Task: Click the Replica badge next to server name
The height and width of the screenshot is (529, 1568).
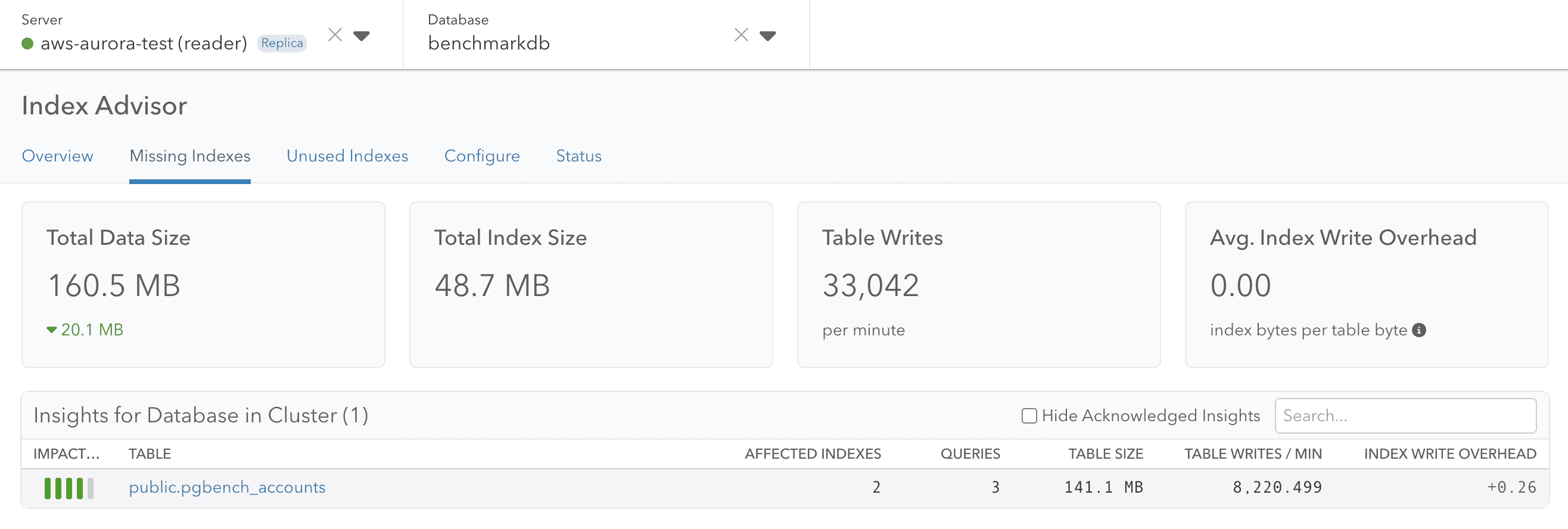Action: pos(282,43)
